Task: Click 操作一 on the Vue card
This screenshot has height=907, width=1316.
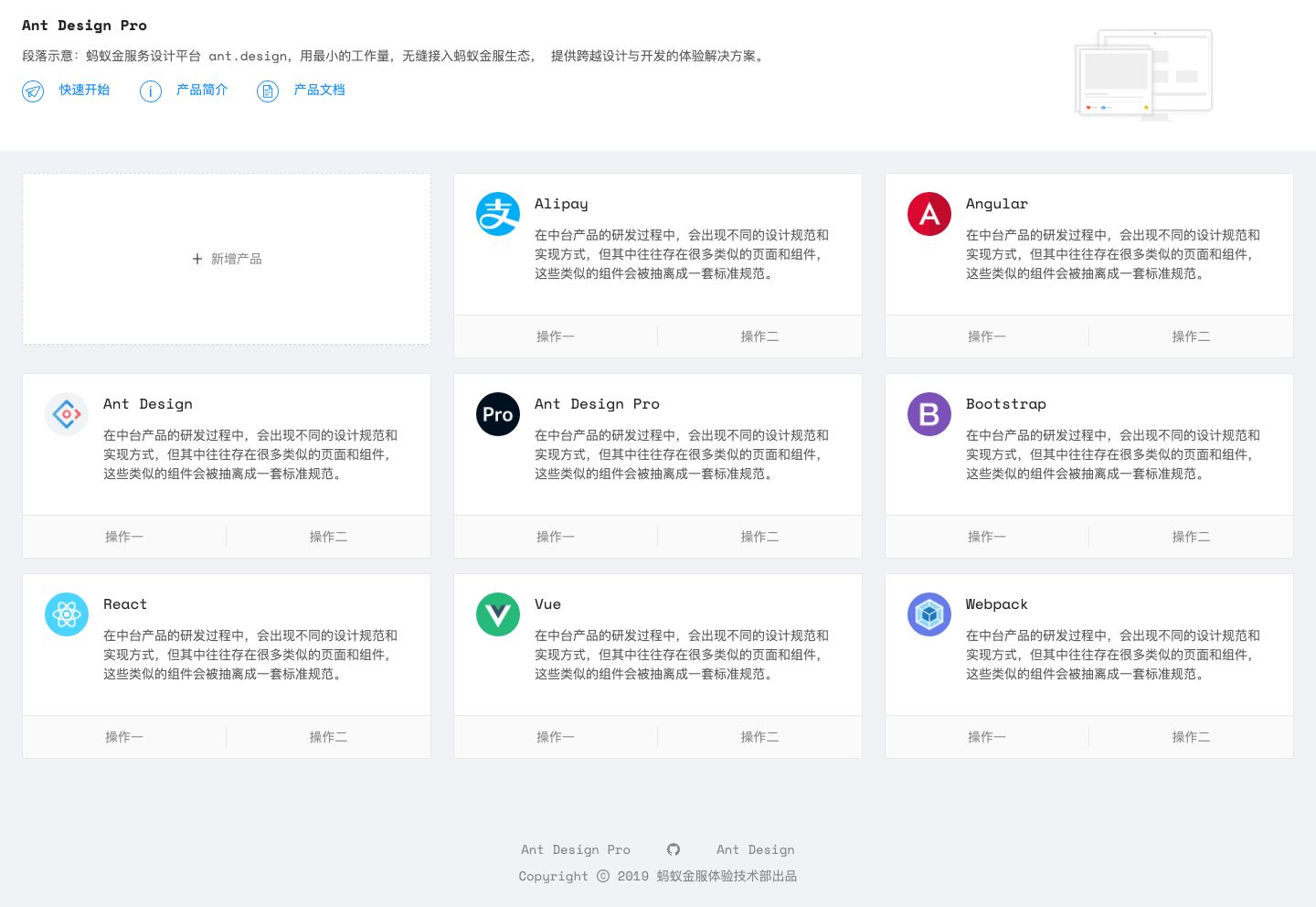Action: 556,737
